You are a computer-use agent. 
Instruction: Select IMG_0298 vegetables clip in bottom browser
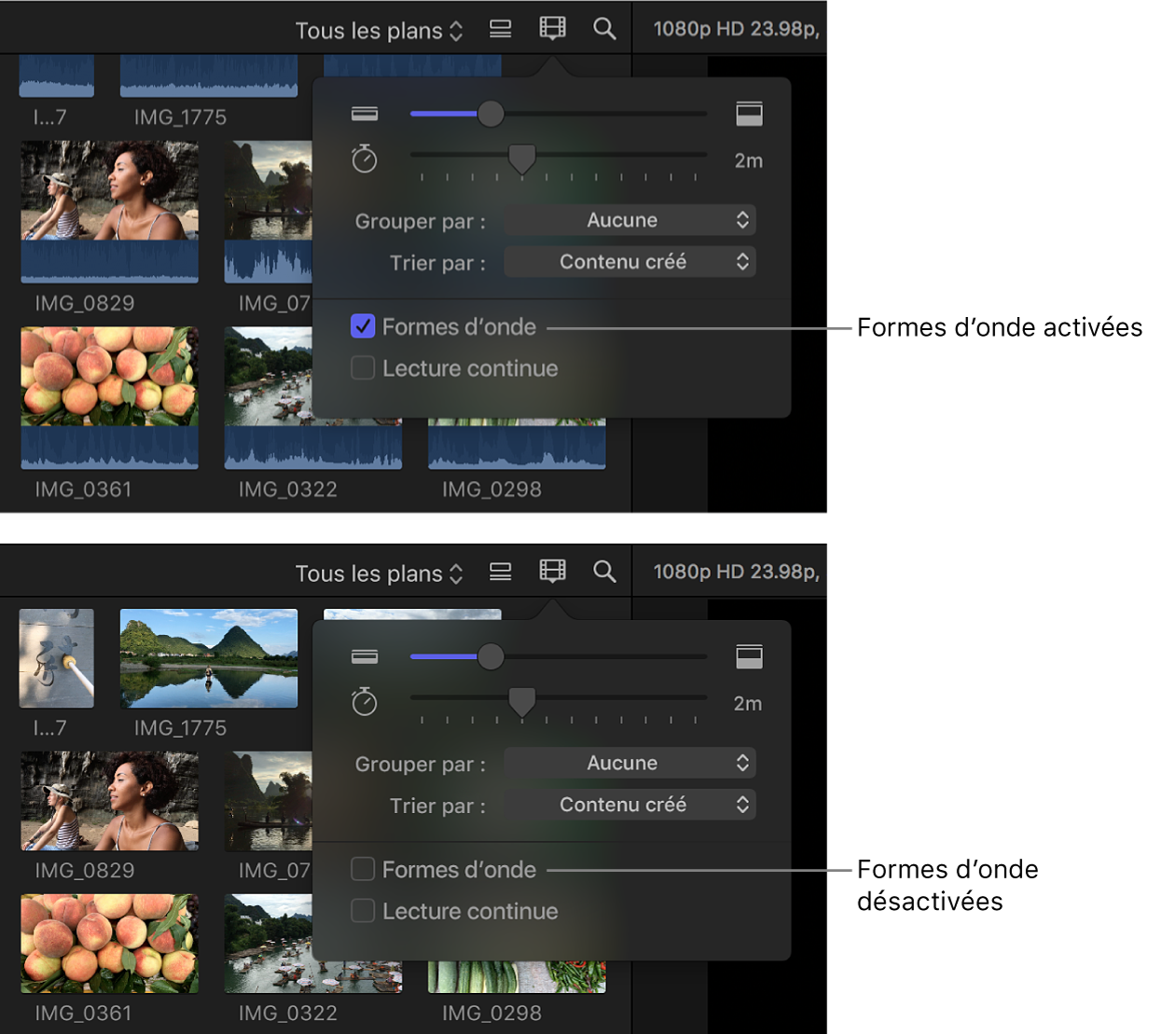click(x=517, y=977)
